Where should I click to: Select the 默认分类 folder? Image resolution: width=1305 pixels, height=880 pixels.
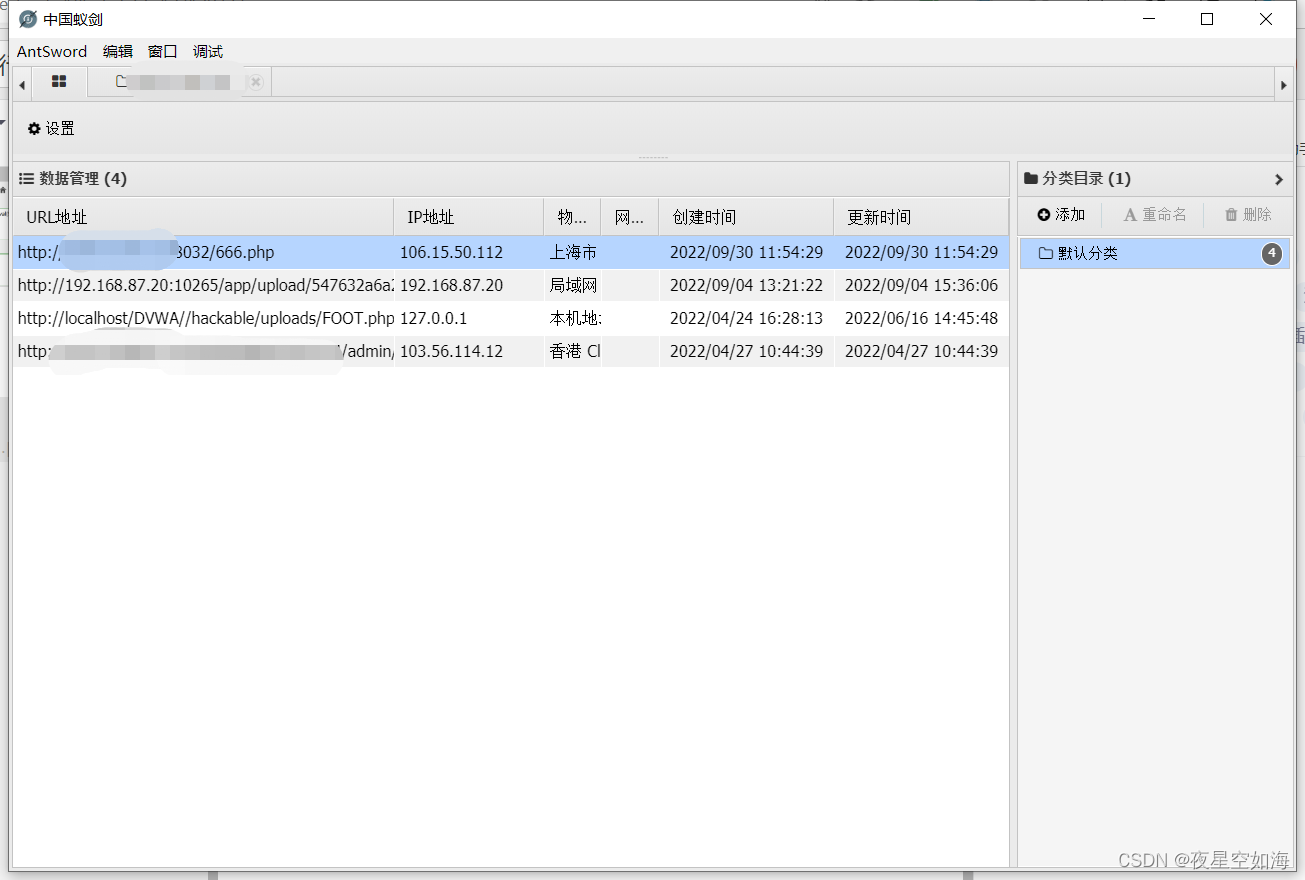pyautogui.click(x=1155, y=253)
